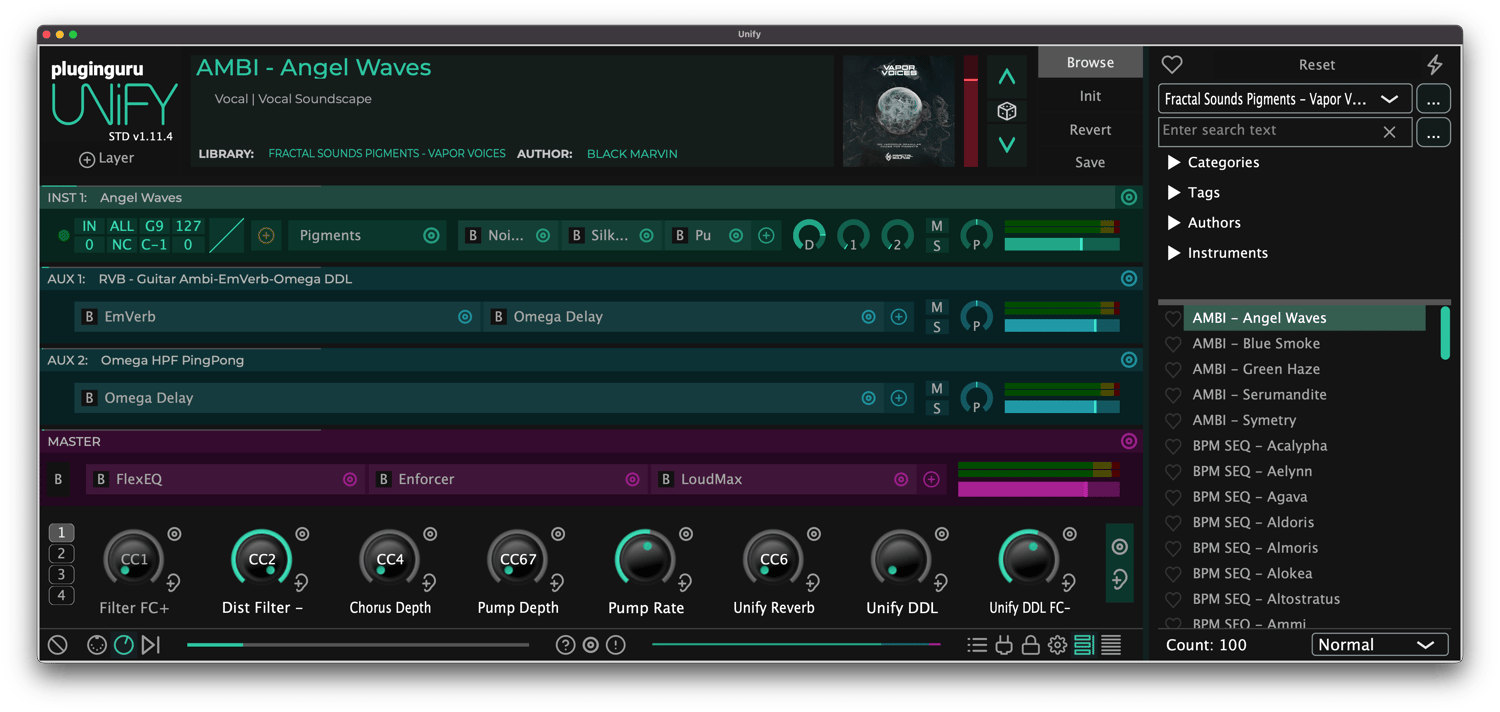This screenshot has width=1500, height=712.
Task: Pick a random patch with the dice cube
Action: [x=1006, y=111]
